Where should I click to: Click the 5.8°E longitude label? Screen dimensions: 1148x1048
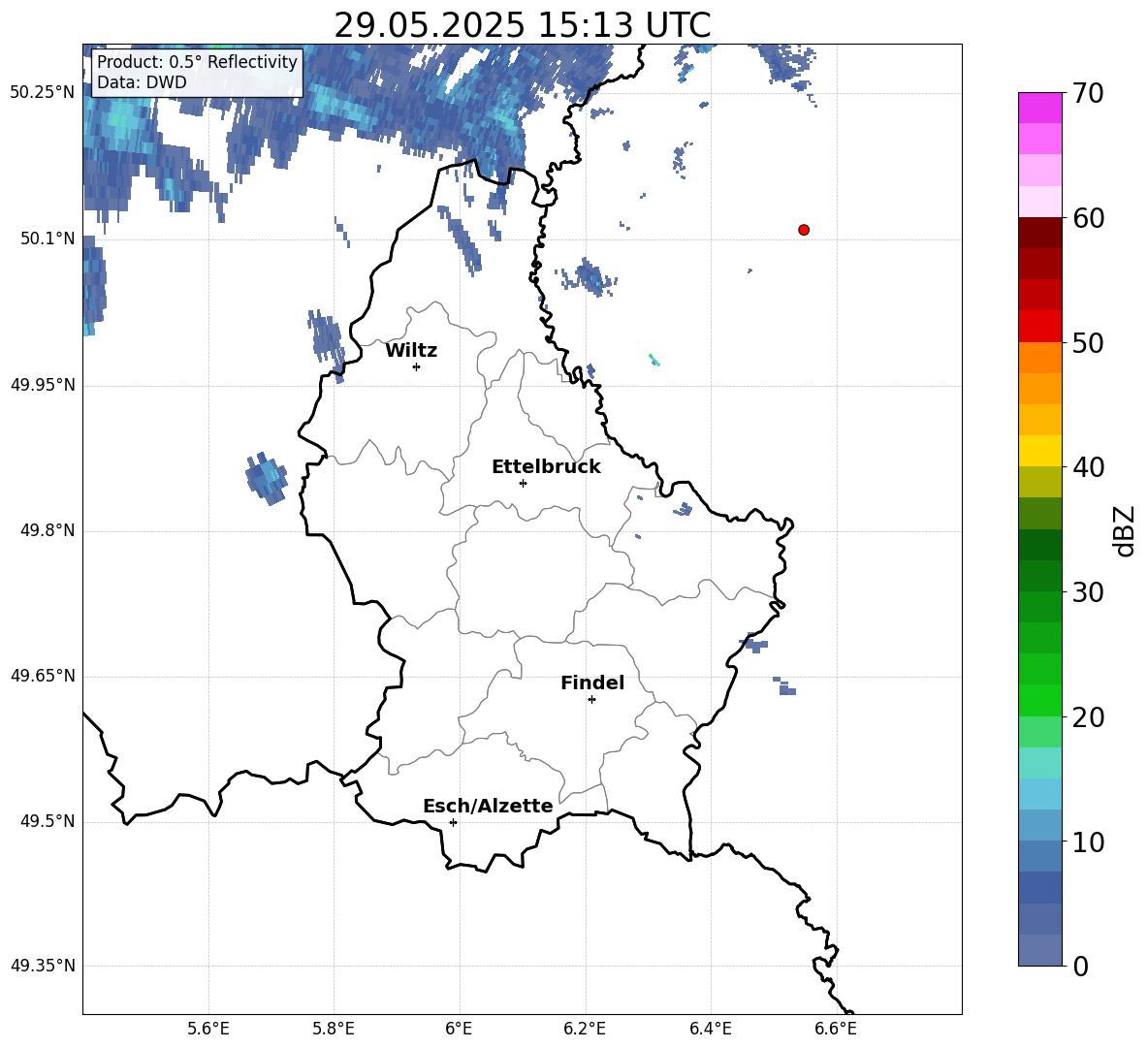tap(334, 1029)
